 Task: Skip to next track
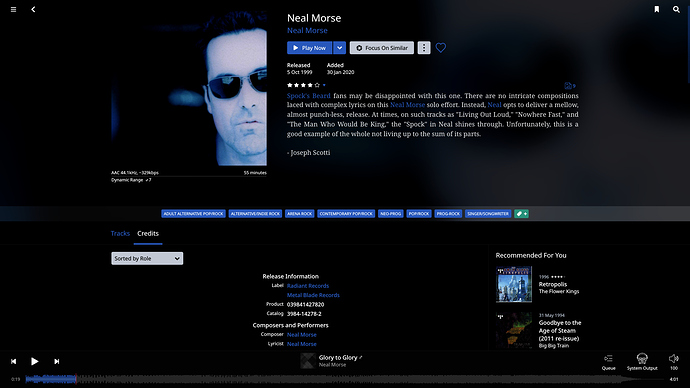pos(56,362)
